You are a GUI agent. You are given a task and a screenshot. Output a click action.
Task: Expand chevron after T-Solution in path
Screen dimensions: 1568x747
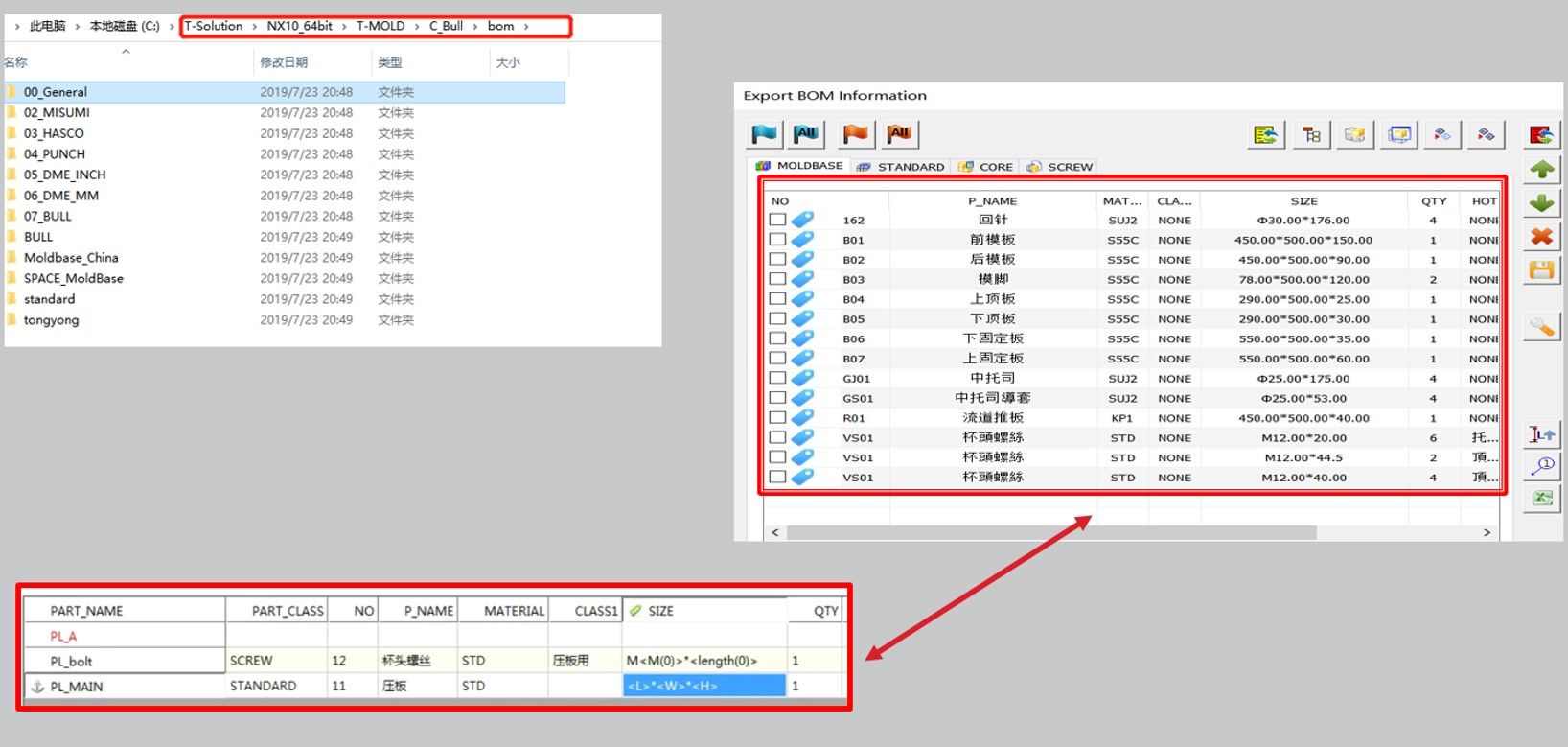pos(255,27)
